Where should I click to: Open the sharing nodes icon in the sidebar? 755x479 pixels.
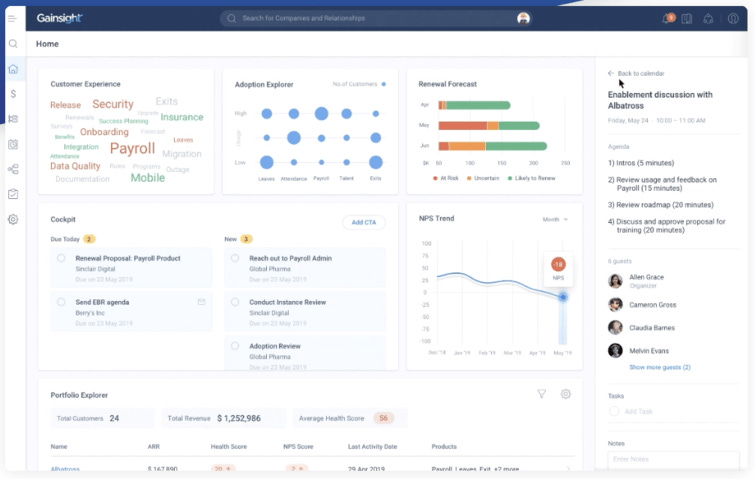[x=13, y=169]
